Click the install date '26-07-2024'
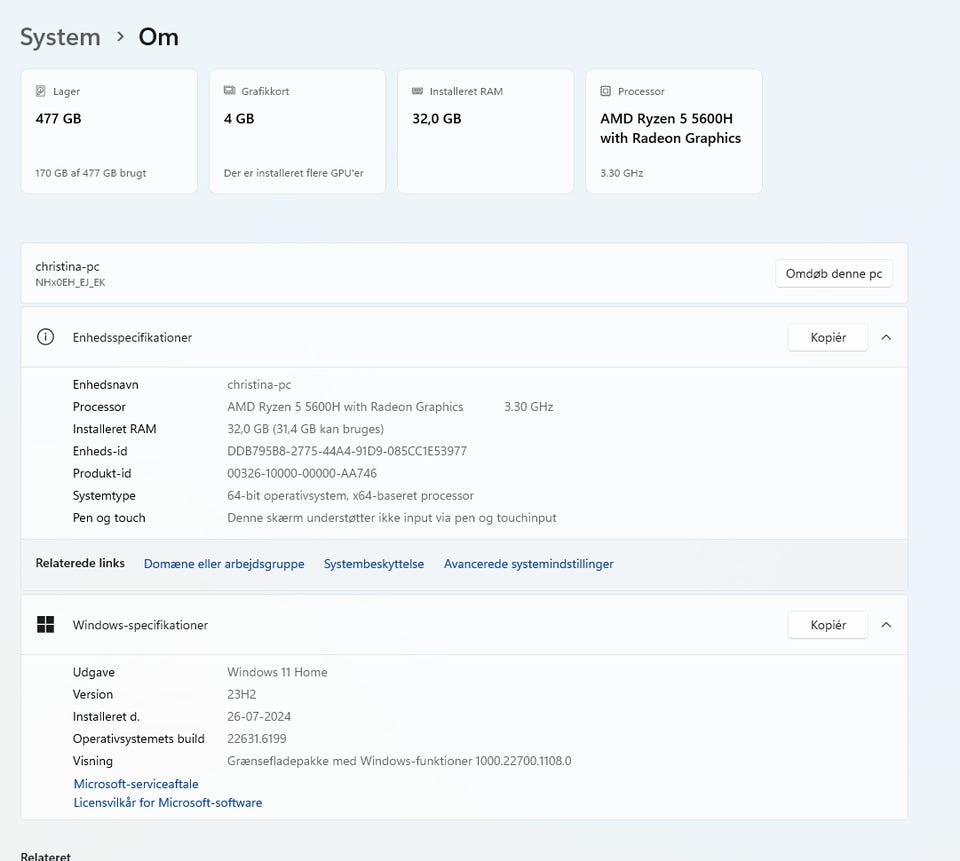Viewport: 960px width, 861px height. [259, 716]
